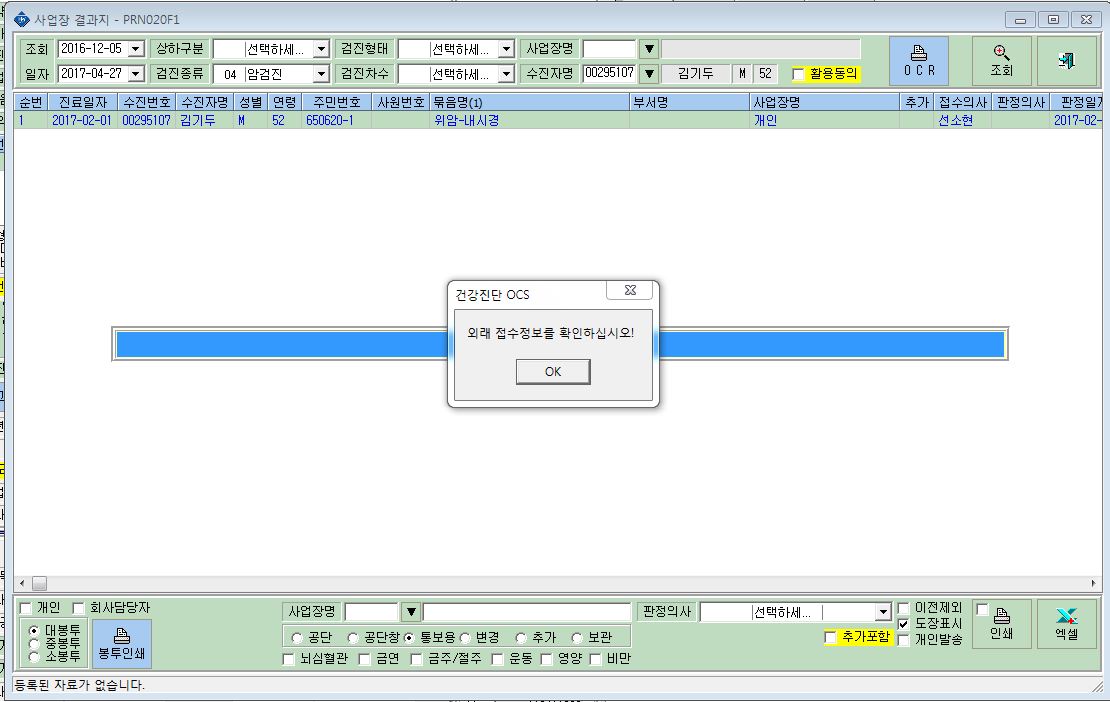Click the horizontal scrollbar thumb
Image resolution: width=1110 pixels, height=702 pixels.
coord(40,584)
